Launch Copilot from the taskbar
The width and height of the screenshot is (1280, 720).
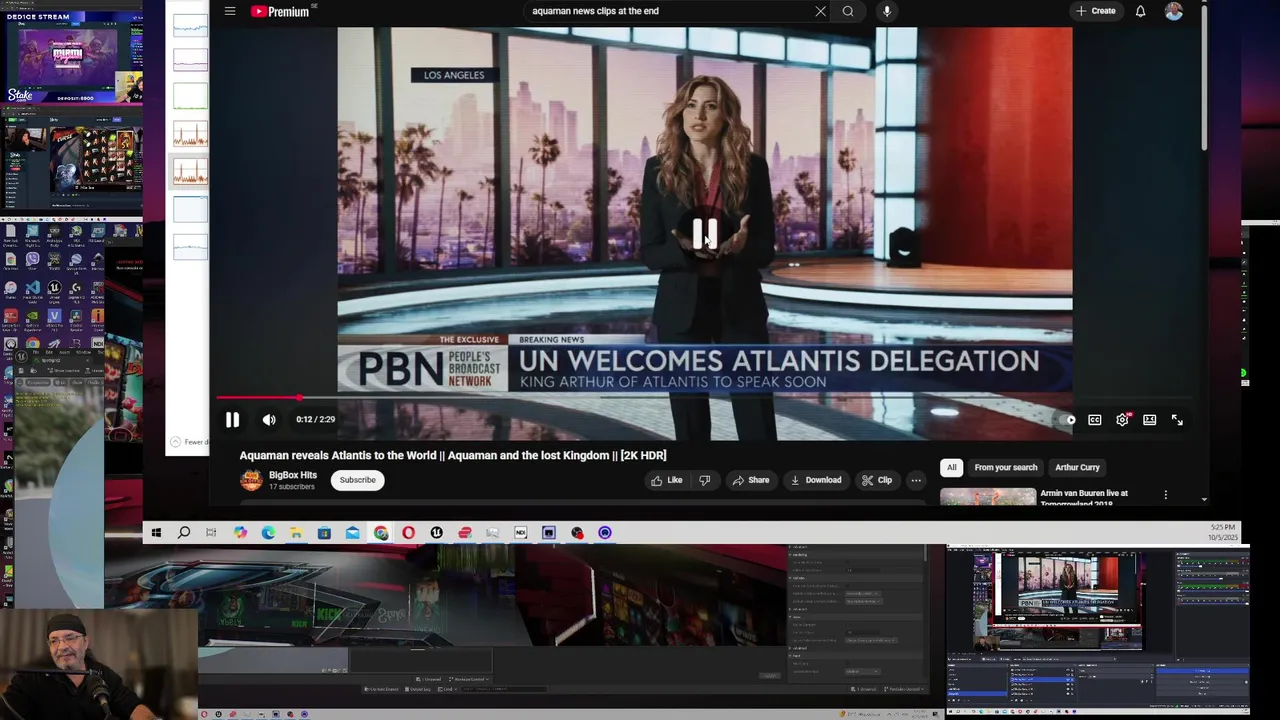pyautogui.click(x=240, y=533)
